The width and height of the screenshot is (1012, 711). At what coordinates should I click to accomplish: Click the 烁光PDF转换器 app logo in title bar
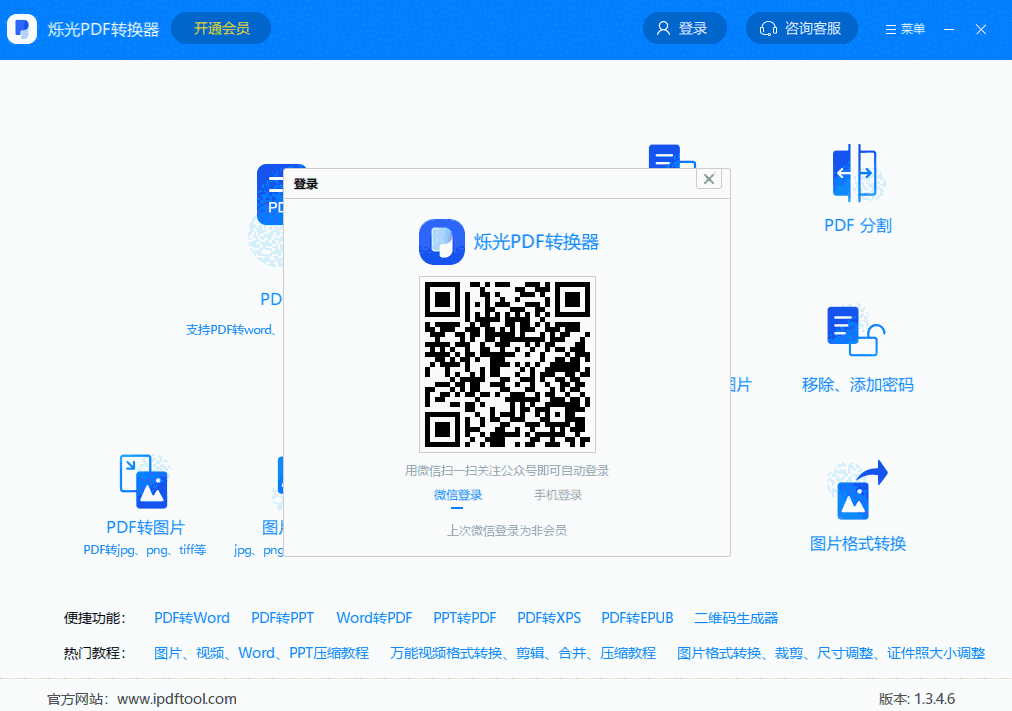22,29
